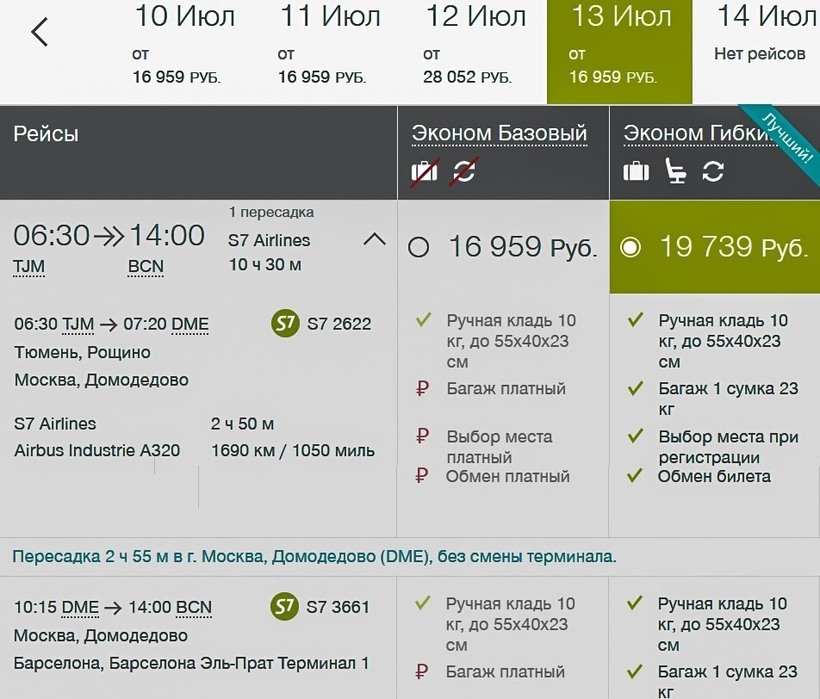Click S7 logo next to flight S7 3661
The image size is (820, 699).
tap(286, 607)
